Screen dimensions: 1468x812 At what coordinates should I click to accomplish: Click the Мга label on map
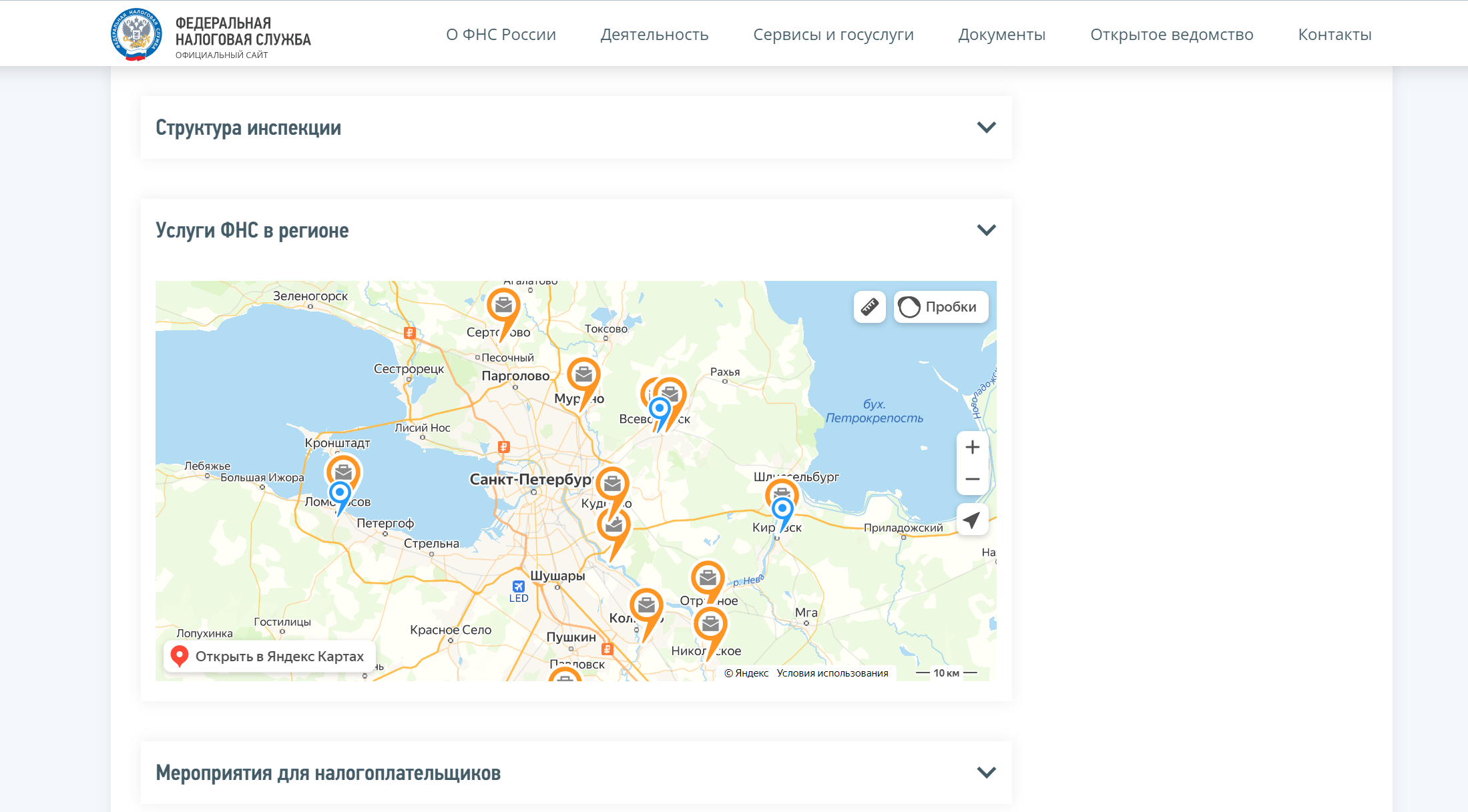point(806,613)
